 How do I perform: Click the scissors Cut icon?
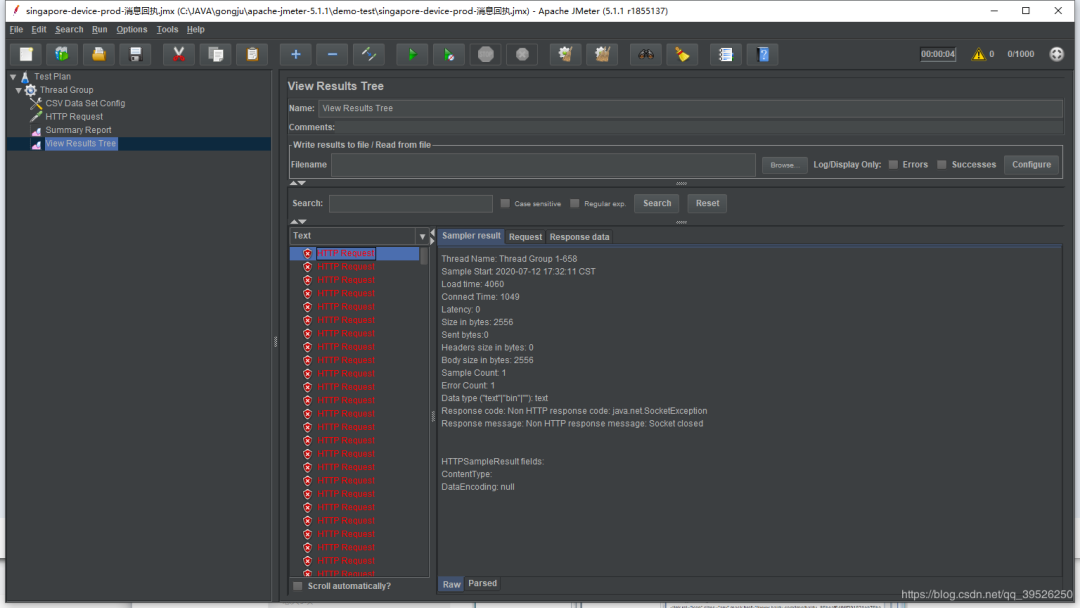tap(178, 54)
